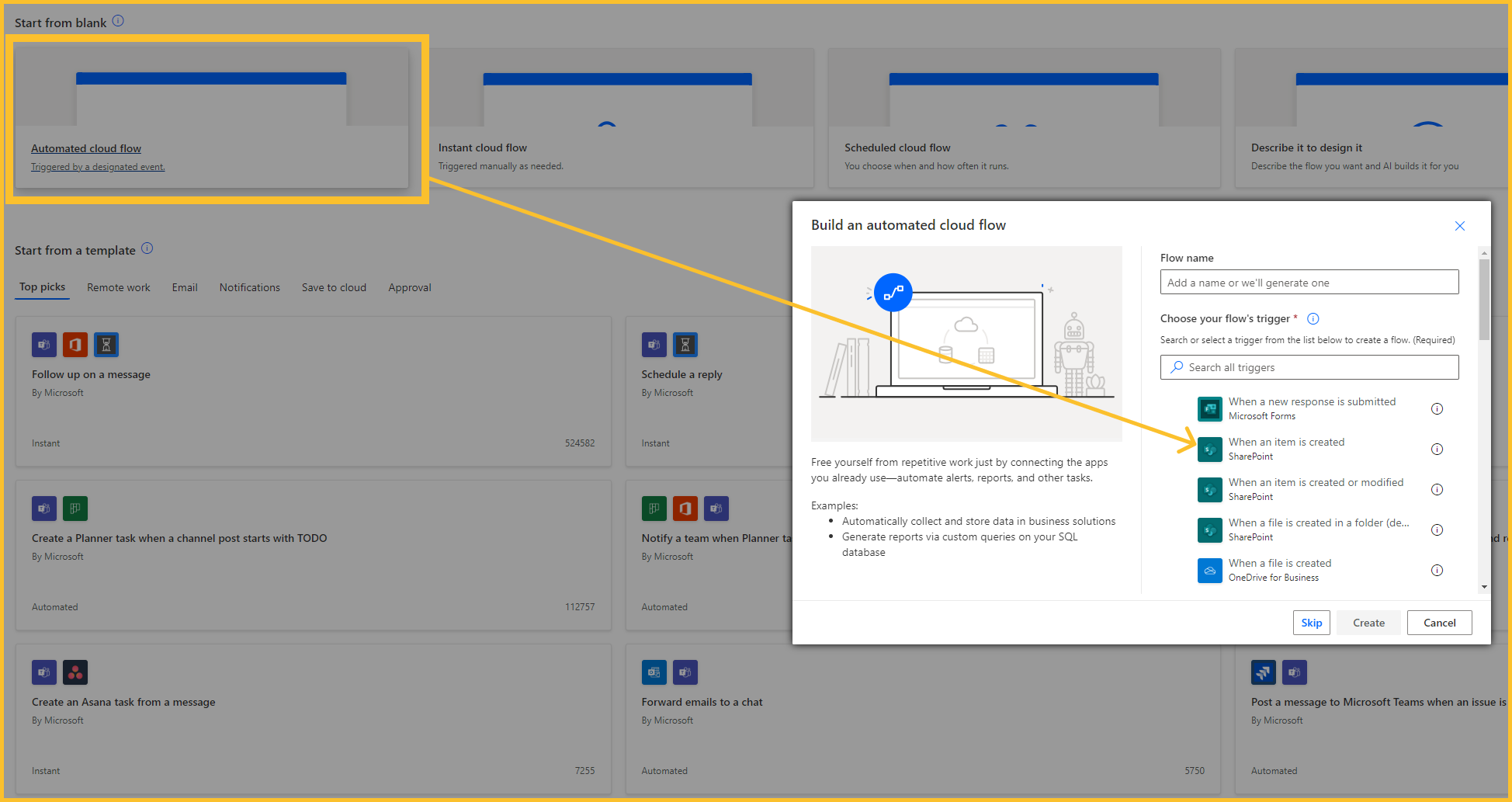Open the Notifications templates tab
1512x802 pixels.
tap(249, 287)
